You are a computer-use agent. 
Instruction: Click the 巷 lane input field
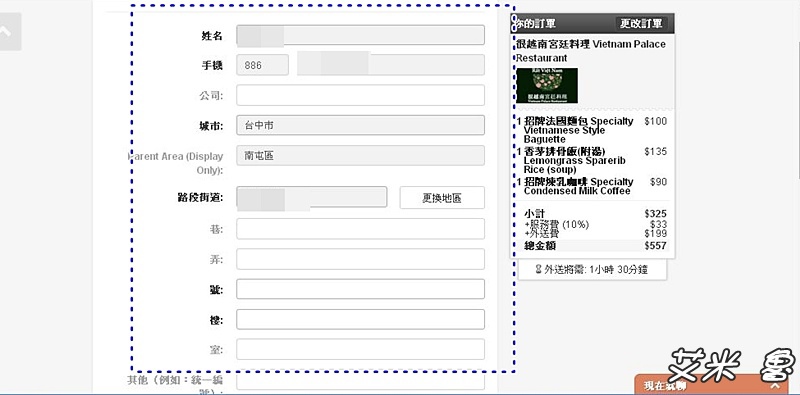pos(360,229)
